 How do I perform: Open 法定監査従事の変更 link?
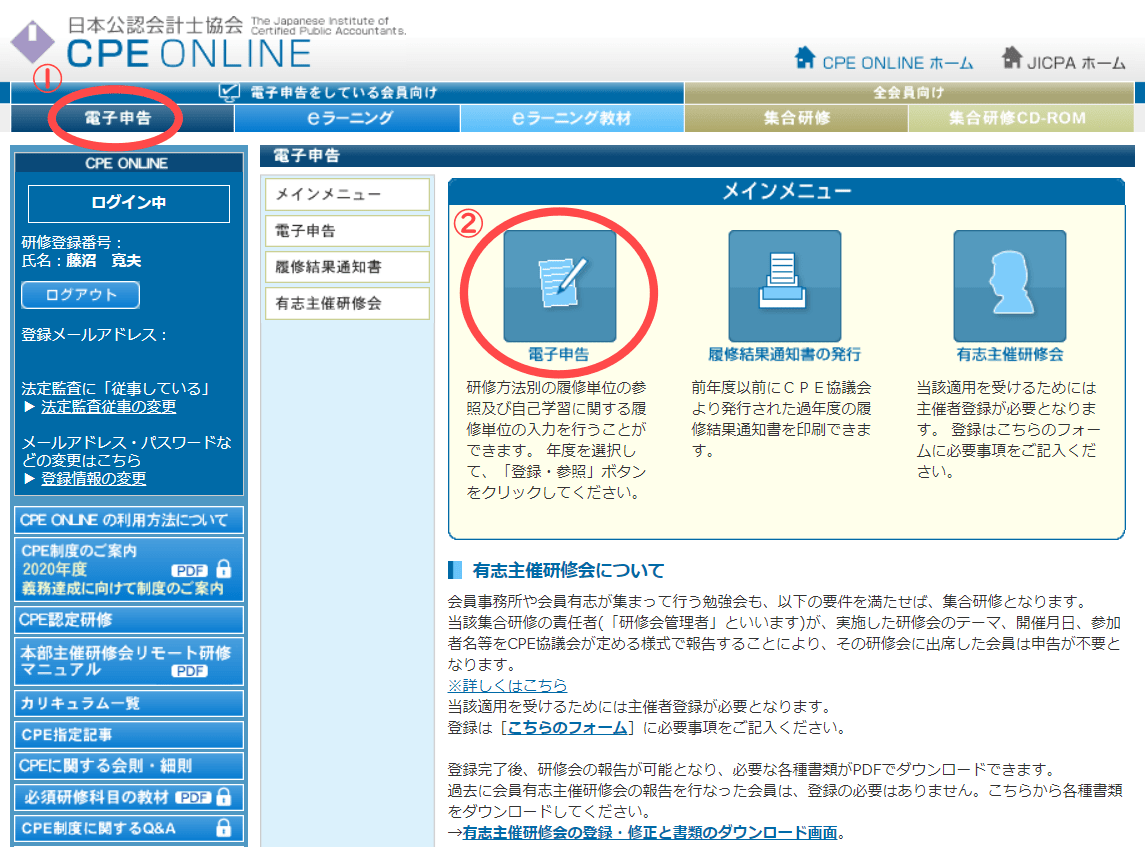point(108,407)
